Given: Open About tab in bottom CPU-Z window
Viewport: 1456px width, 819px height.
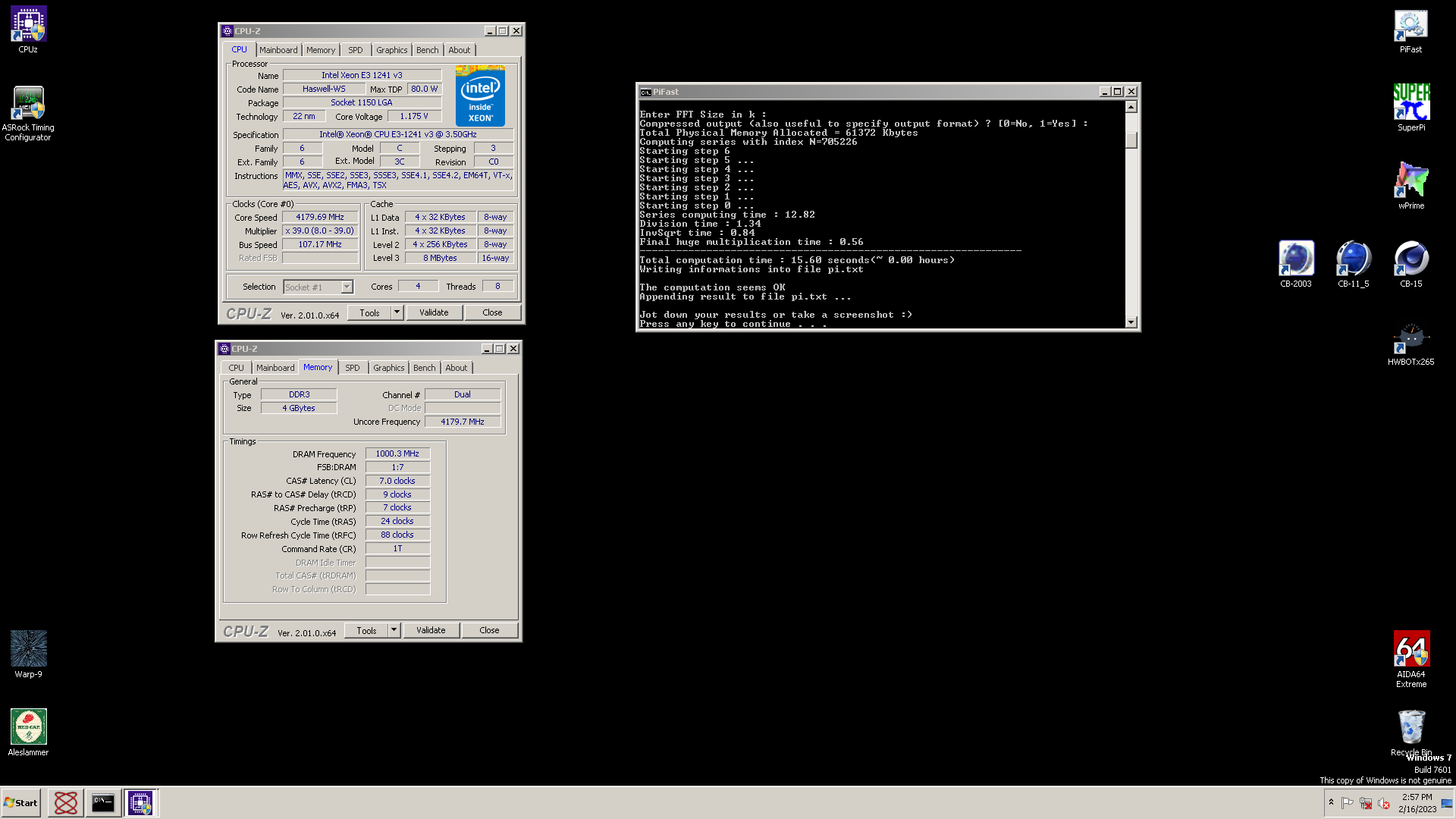Looking at the screenshot, I should point(457,368).
